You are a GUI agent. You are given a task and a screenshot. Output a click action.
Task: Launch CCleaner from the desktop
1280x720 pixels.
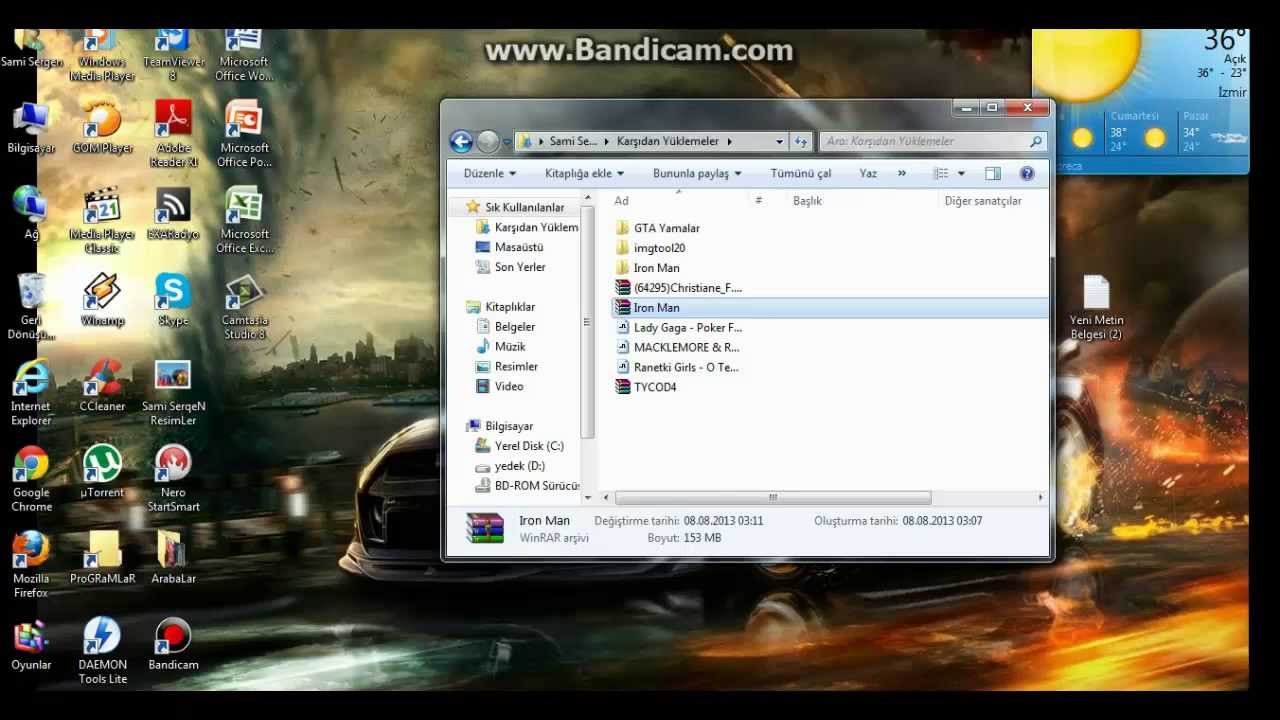click(x=102, y=386)
